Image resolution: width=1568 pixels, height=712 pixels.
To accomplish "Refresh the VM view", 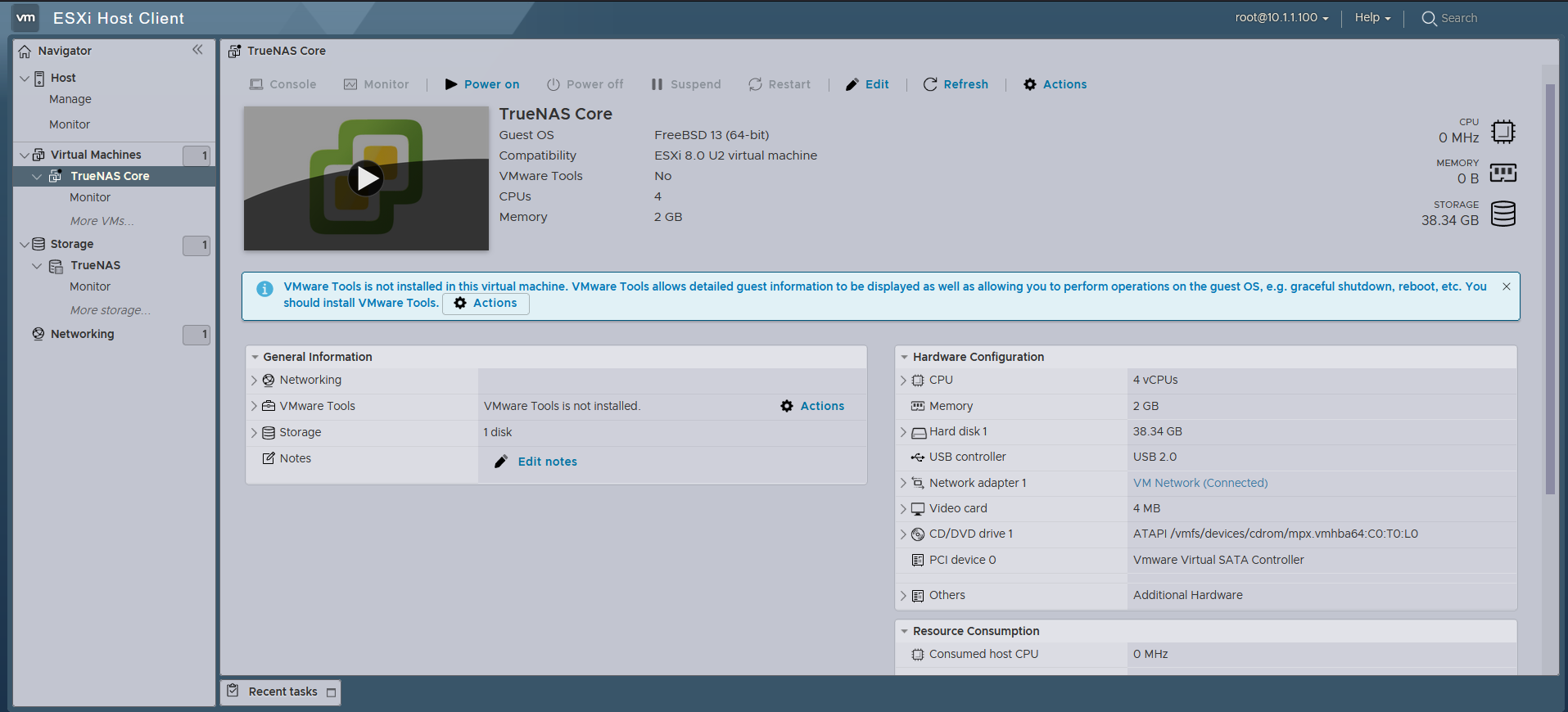I will tap(956, 84).
